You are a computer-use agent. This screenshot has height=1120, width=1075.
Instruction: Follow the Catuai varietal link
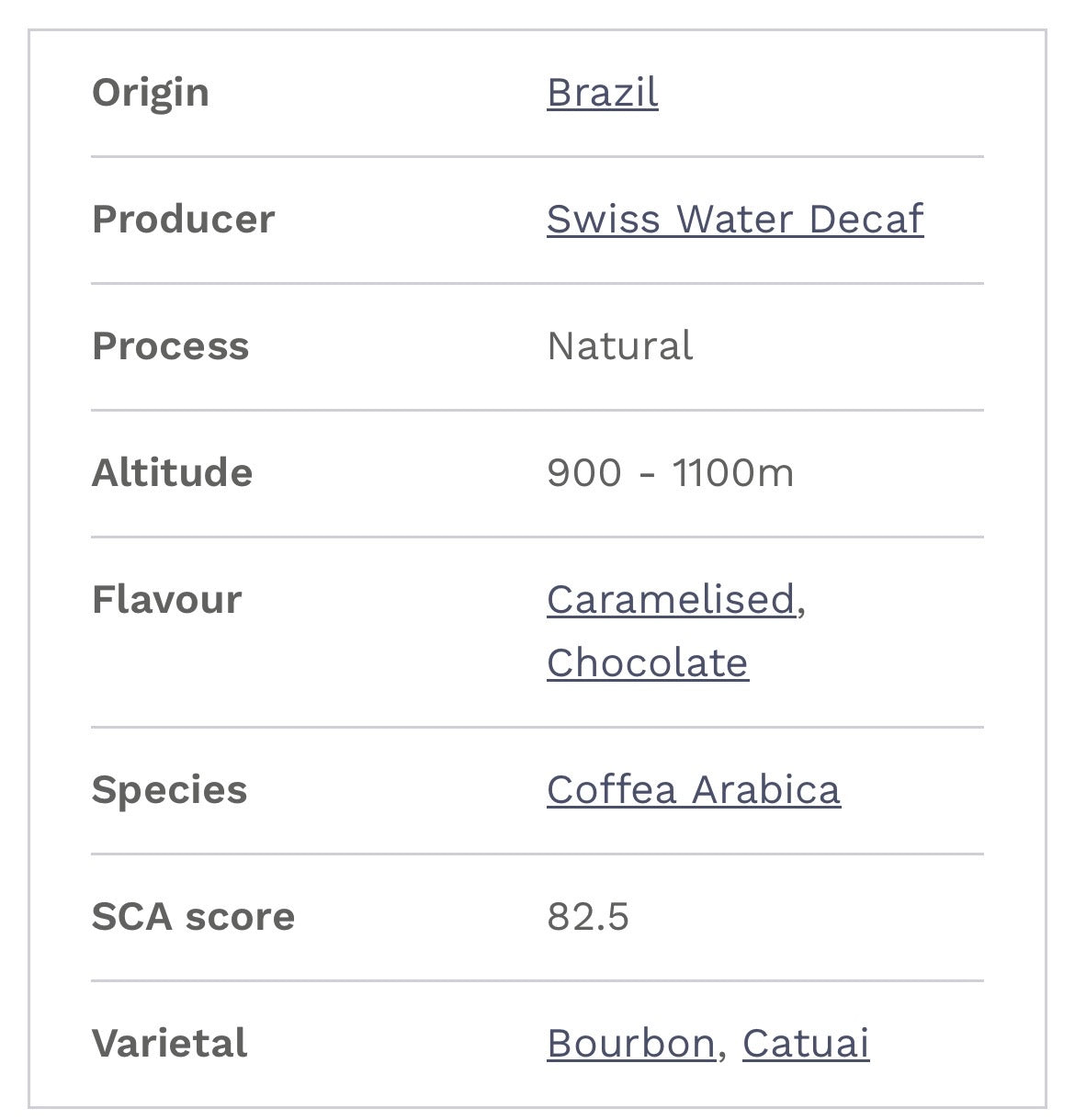pyautogui.click(x=805, y=1044)
